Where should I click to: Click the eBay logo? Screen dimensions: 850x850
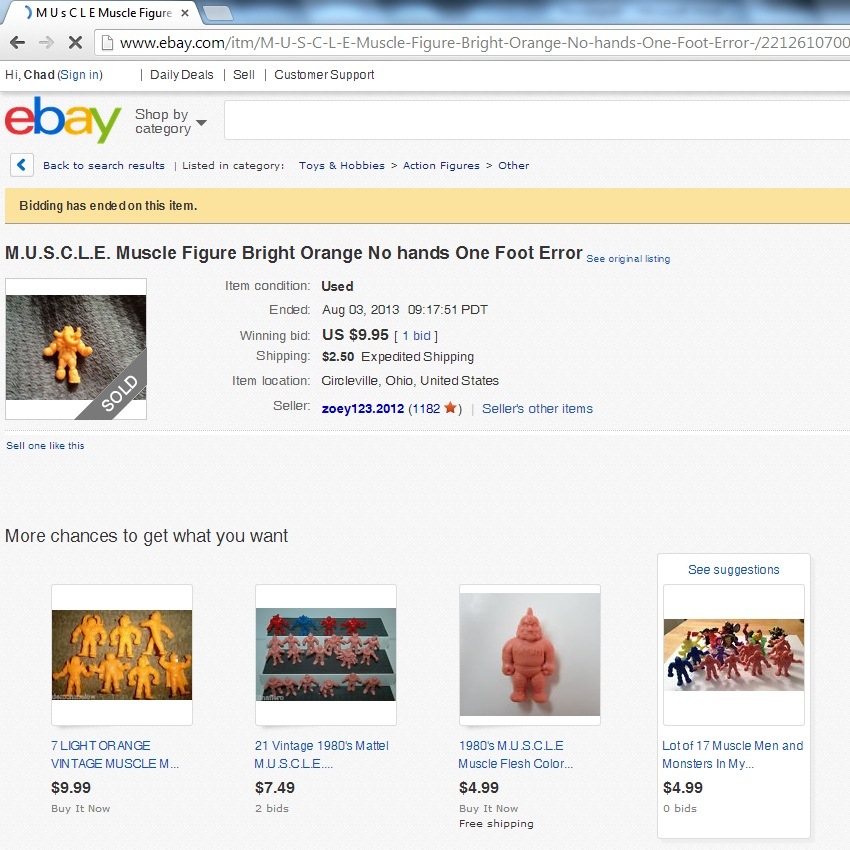(63, 119)
